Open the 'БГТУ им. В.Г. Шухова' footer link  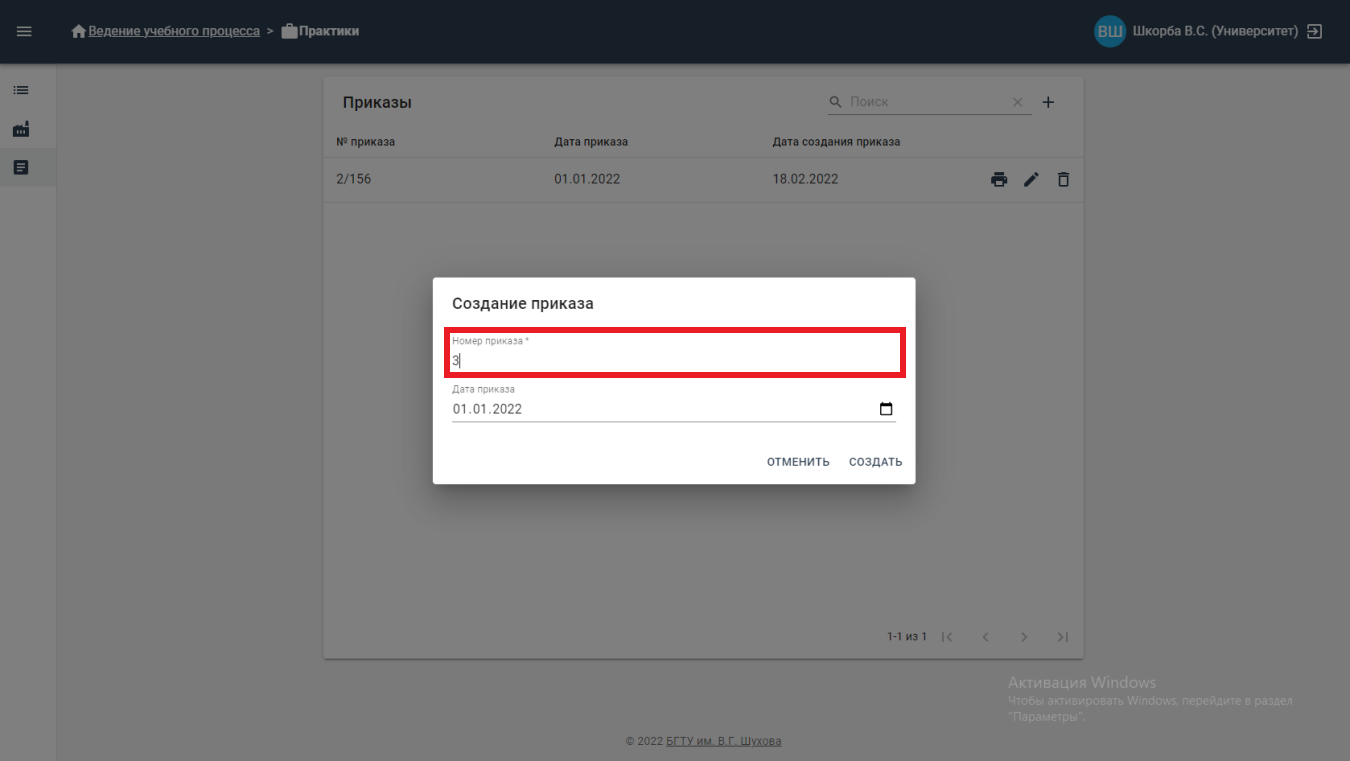(x=724, y=741)
